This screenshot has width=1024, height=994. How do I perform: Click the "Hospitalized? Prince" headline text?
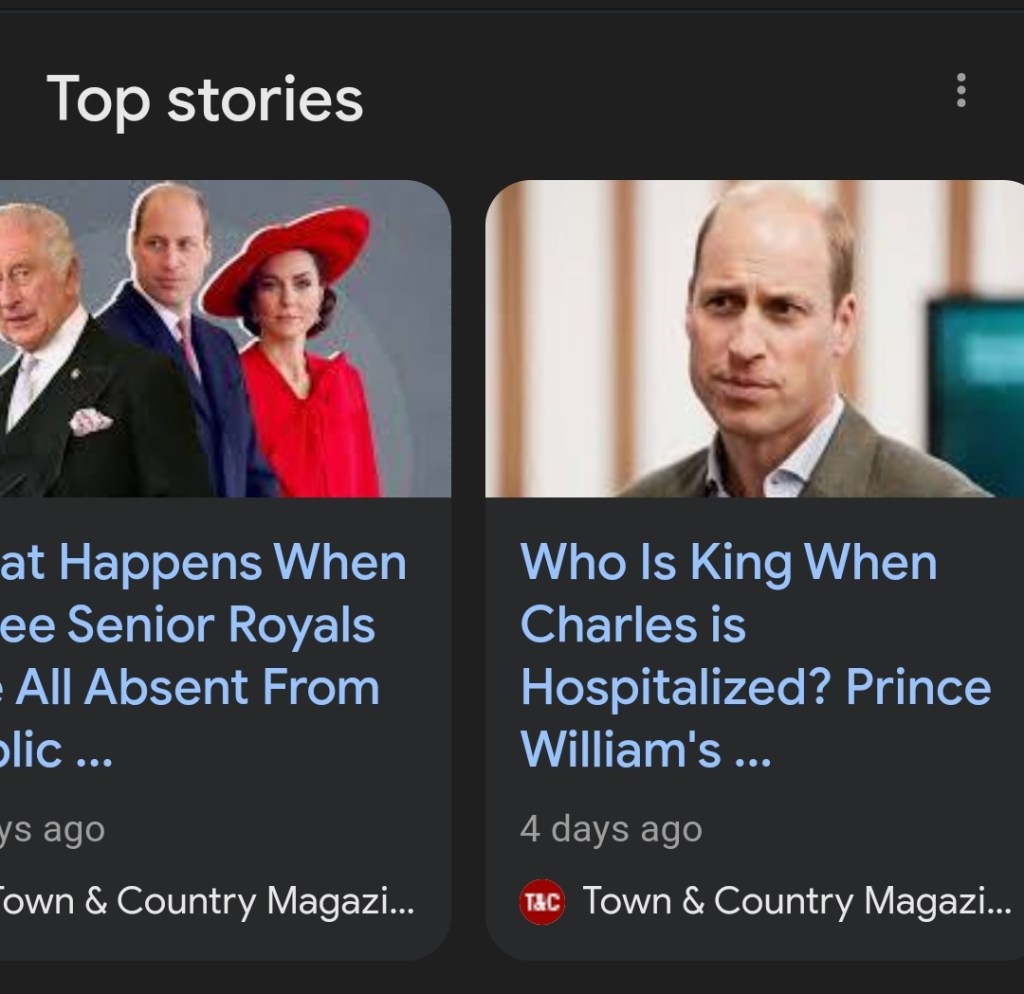pyautogui.click(x=755, y=687)
